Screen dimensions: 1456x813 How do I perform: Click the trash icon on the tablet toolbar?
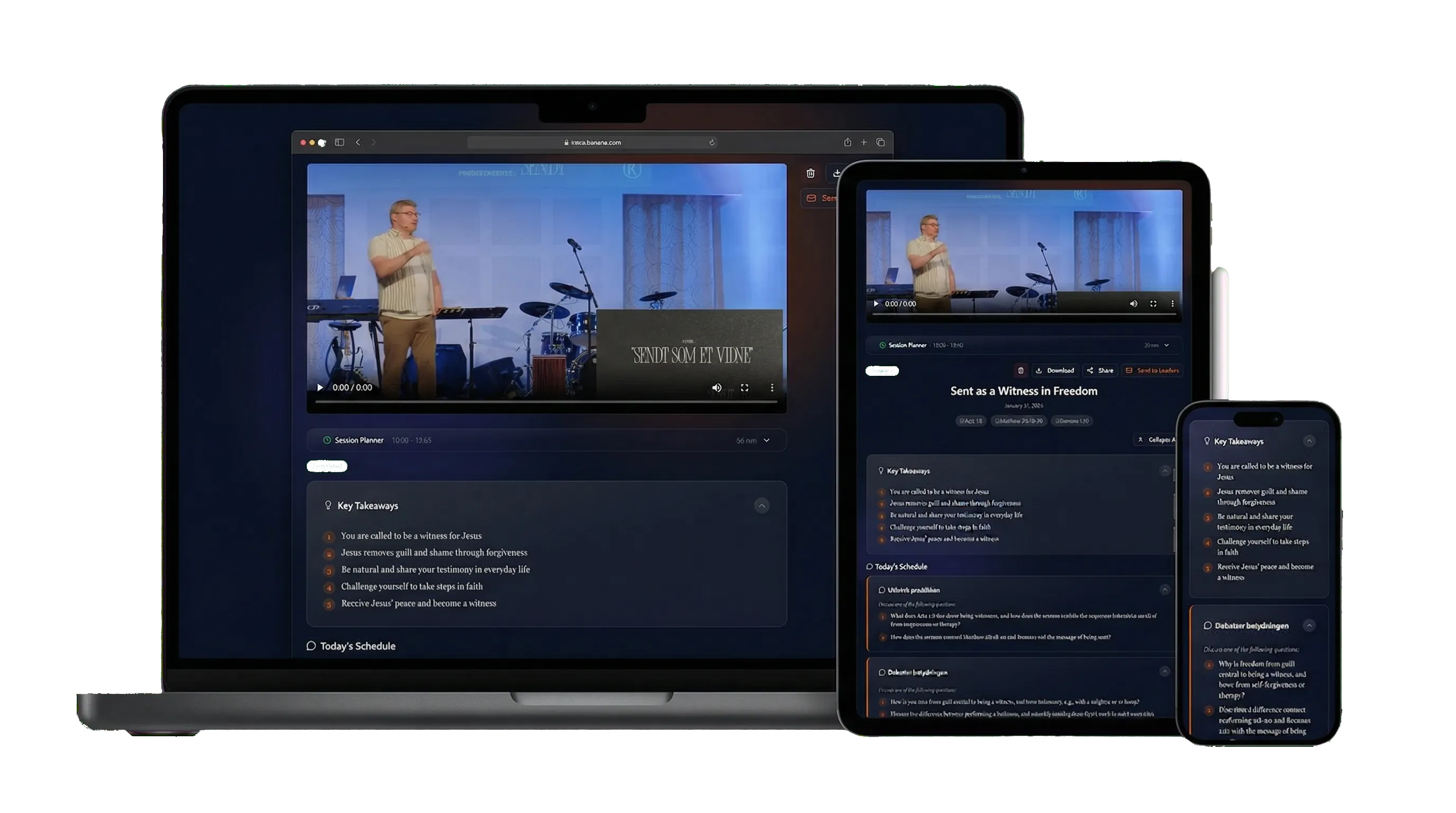click(1021, 371)
